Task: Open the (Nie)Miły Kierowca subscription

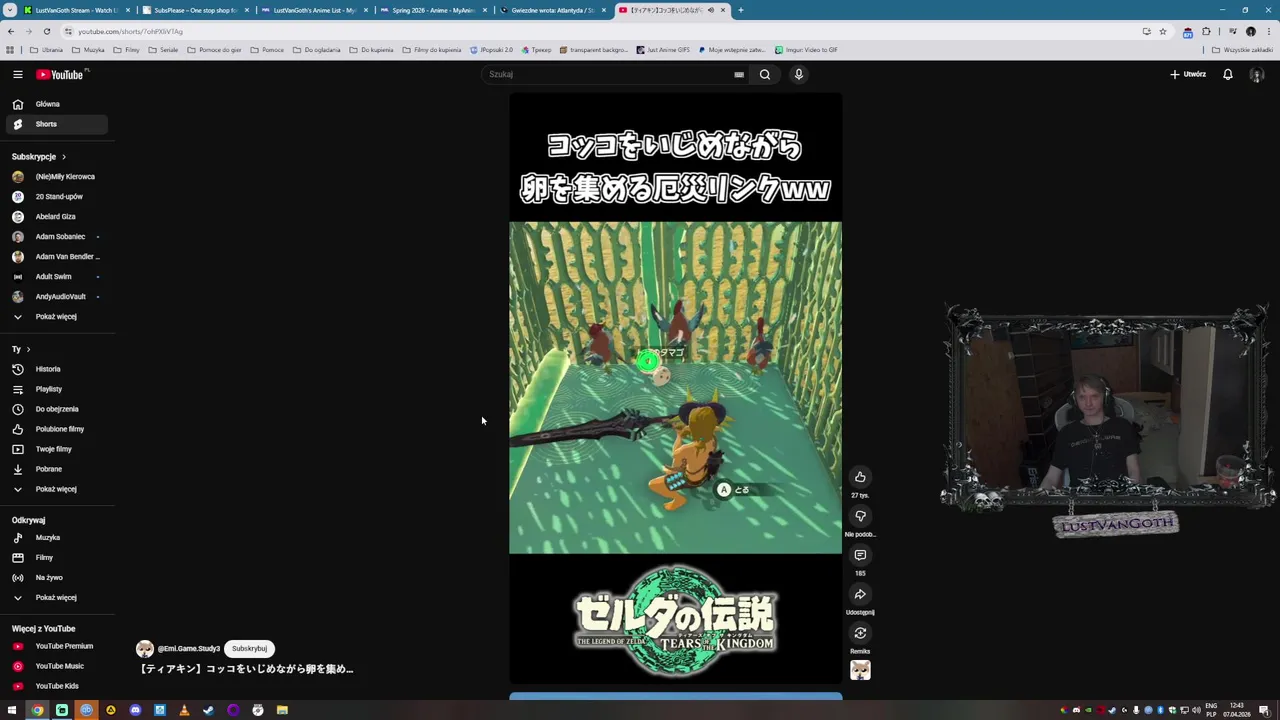Action: 56,177
